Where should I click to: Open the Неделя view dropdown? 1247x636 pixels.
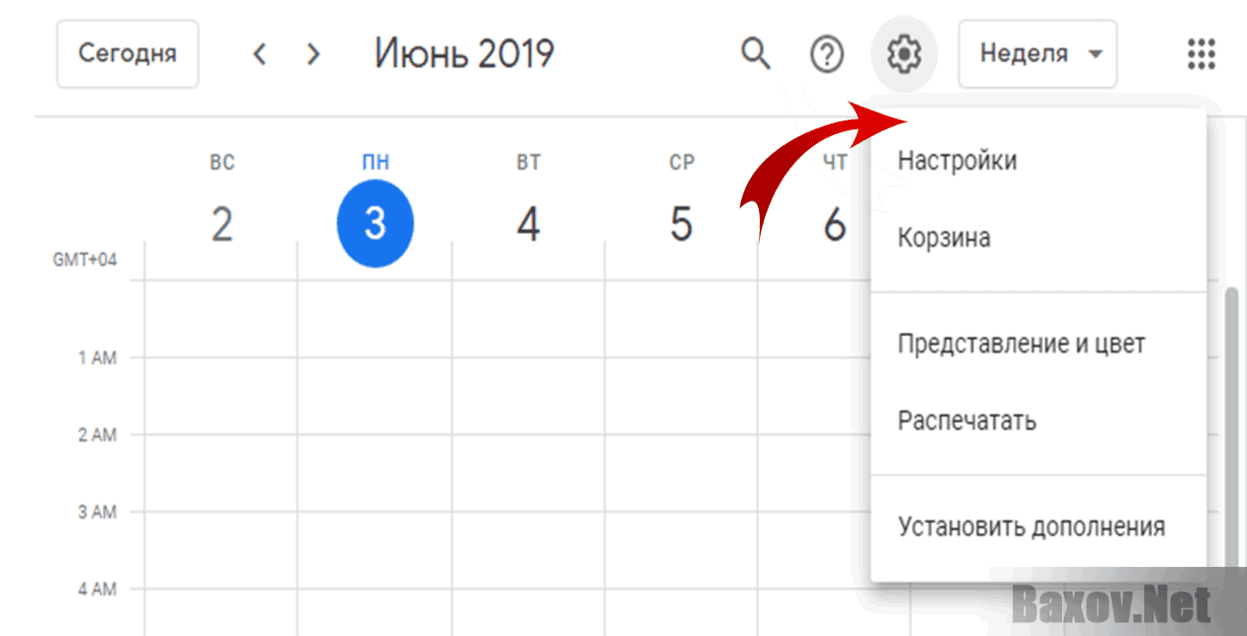point(1037,55)
